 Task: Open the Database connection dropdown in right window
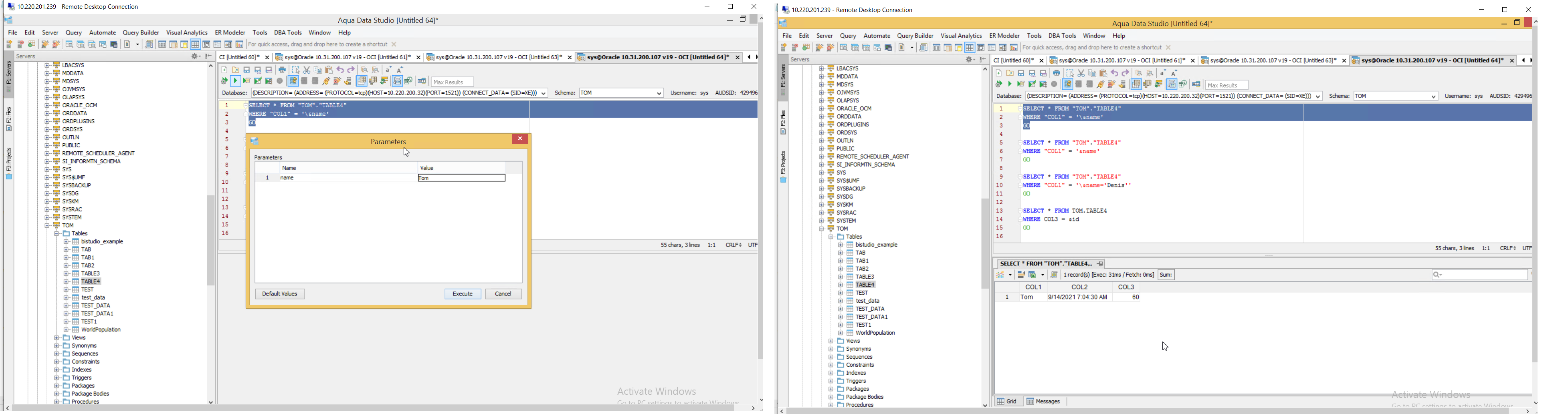coord(1318,97)
